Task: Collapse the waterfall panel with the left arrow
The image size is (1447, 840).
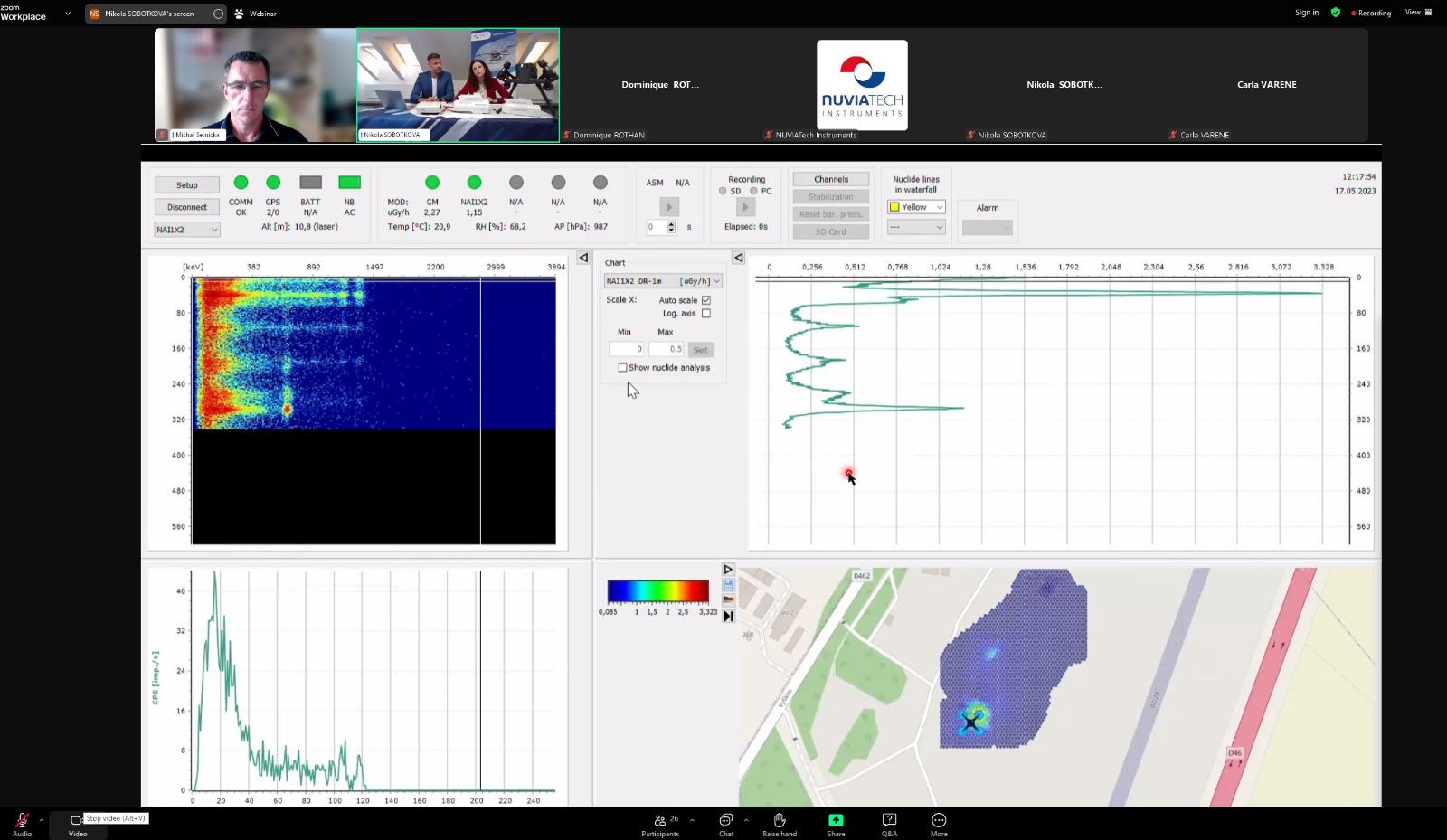Action: pyautogui.click(x=583, y=258)
